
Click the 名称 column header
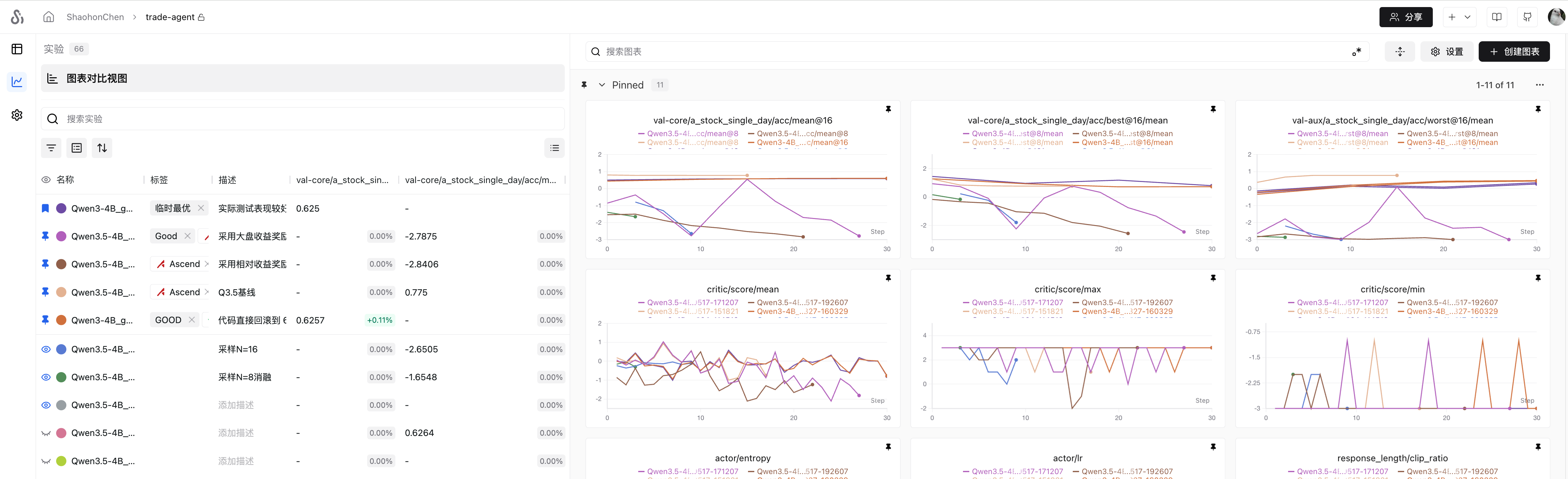point(65,180)
